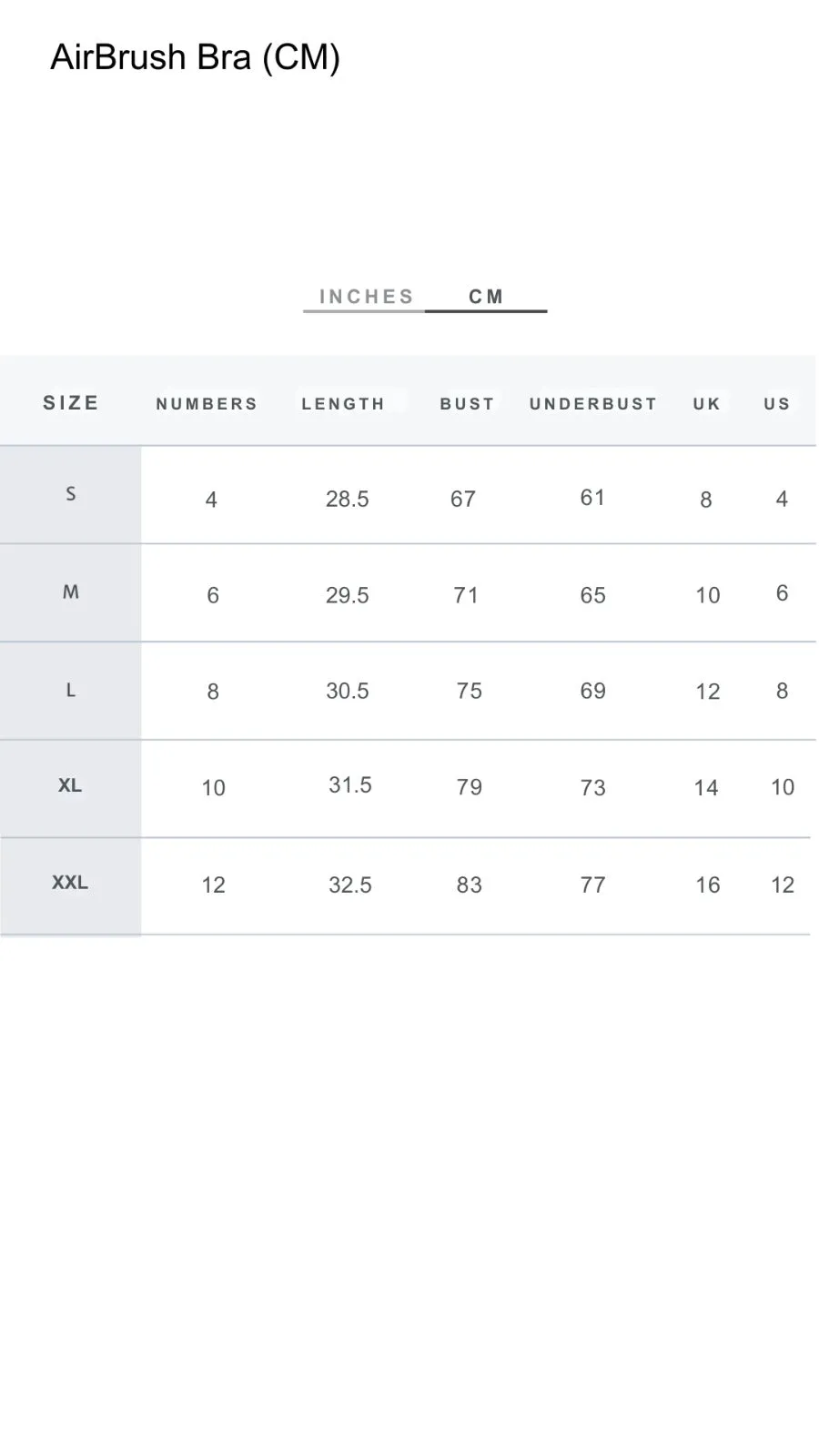Click the LENGTH column header
819x1456 pixels.
(343, 404)
